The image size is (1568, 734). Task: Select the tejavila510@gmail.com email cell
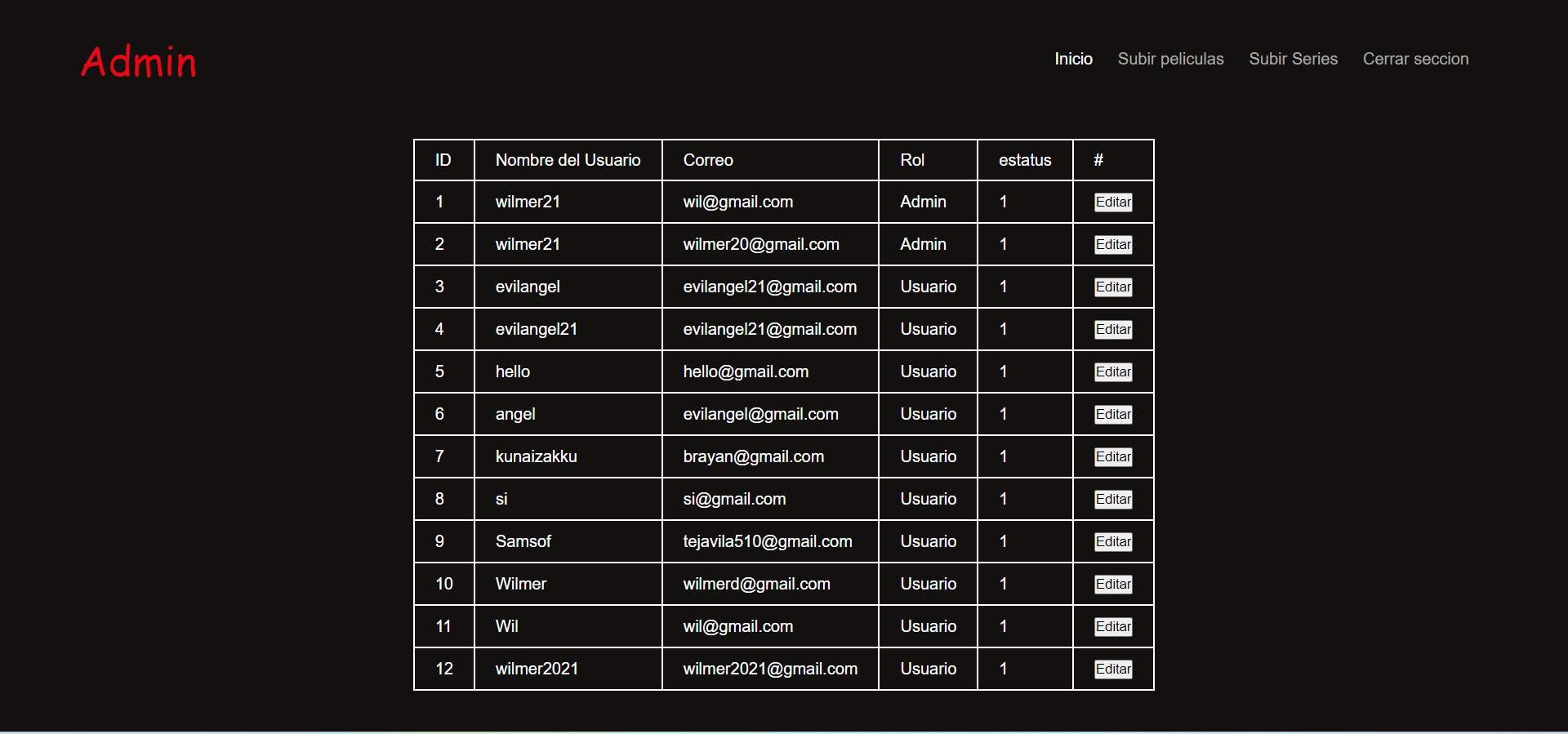click(767, 541)
